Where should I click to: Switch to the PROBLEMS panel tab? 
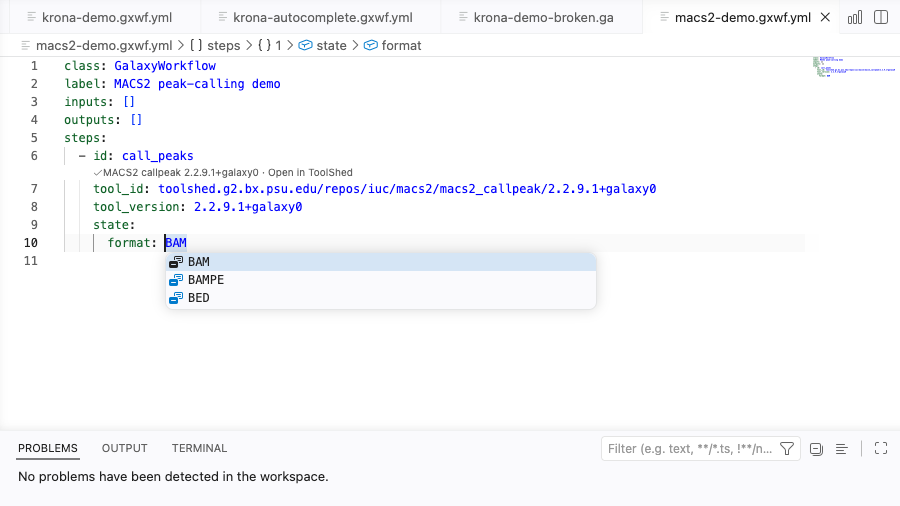click(48, 448)
